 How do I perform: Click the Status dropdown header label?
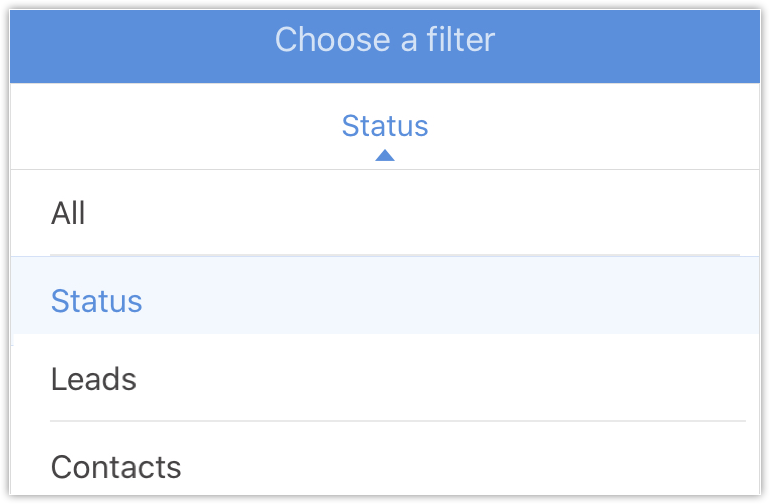pos(385,126)
